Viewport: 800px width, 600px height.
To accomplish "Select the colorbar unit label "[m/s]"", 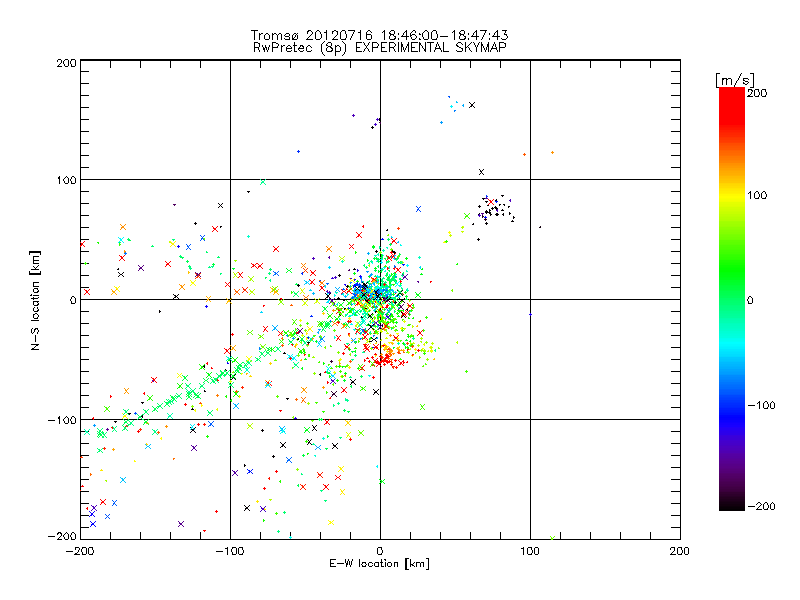I will point(735,80).
